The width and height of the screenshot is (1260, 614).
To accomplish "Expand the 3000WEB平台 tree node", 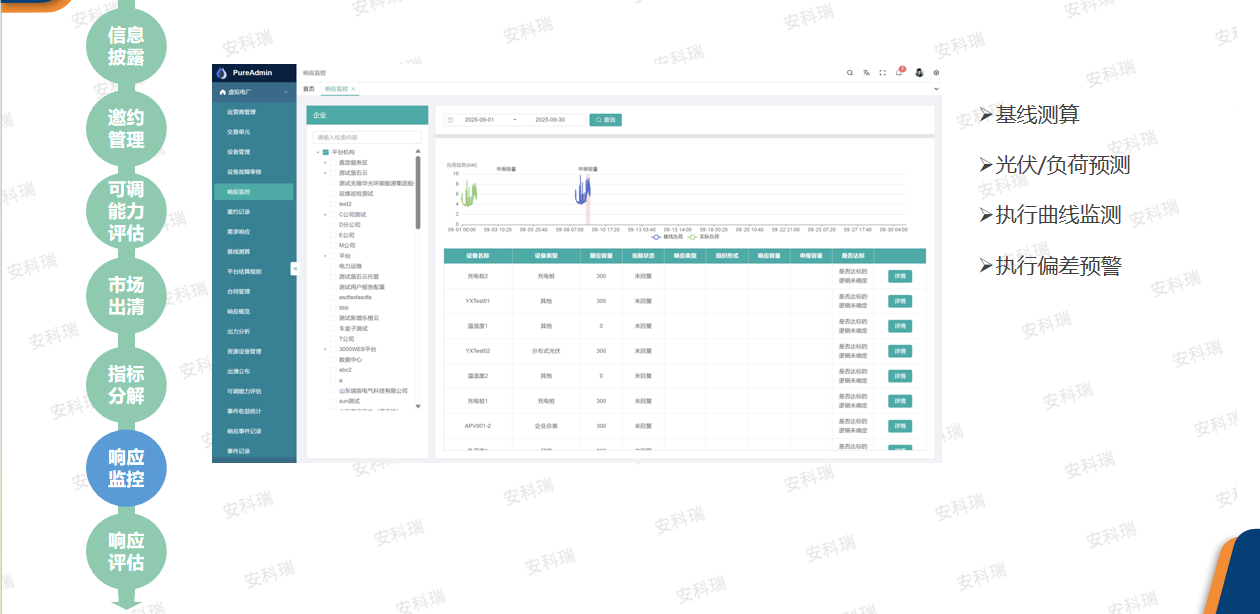I will pos(325,349).
